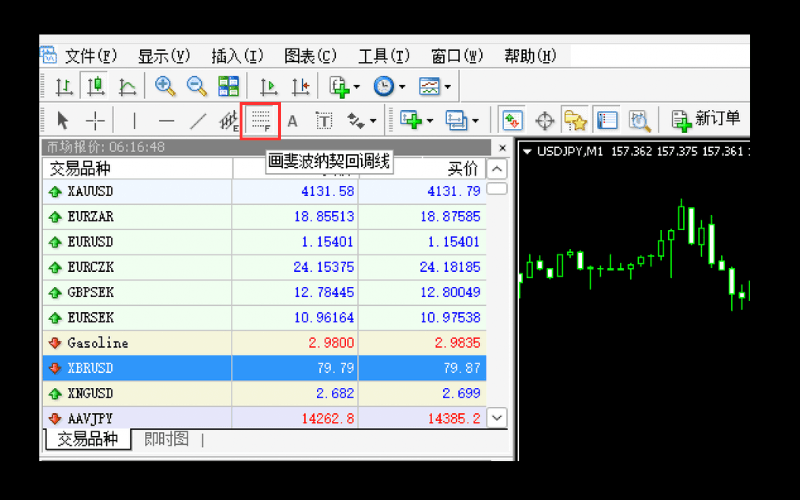Open a new chart window
This screenshot has width=800, height=500.
tap(411, 120)
